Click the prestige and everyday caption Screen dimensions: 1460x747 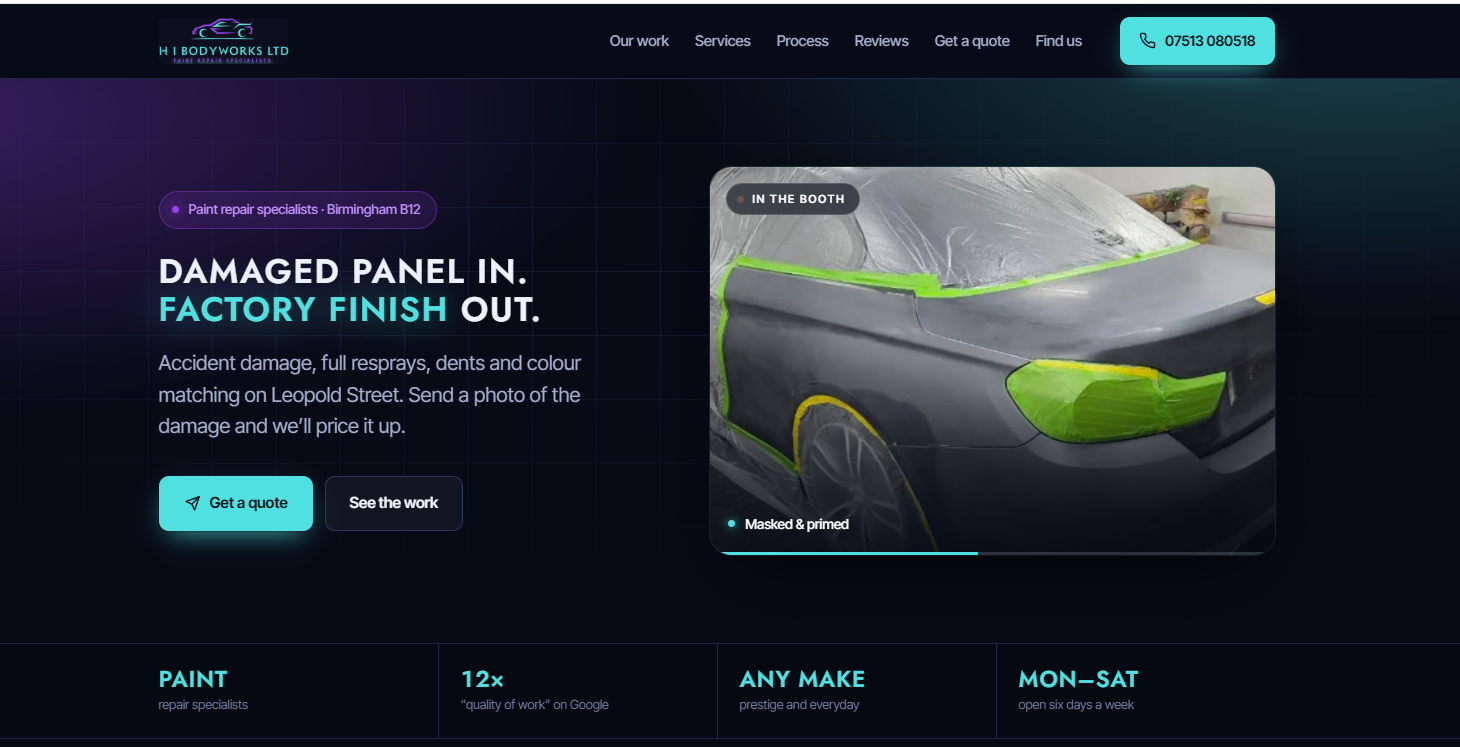[x=799, y=705]
